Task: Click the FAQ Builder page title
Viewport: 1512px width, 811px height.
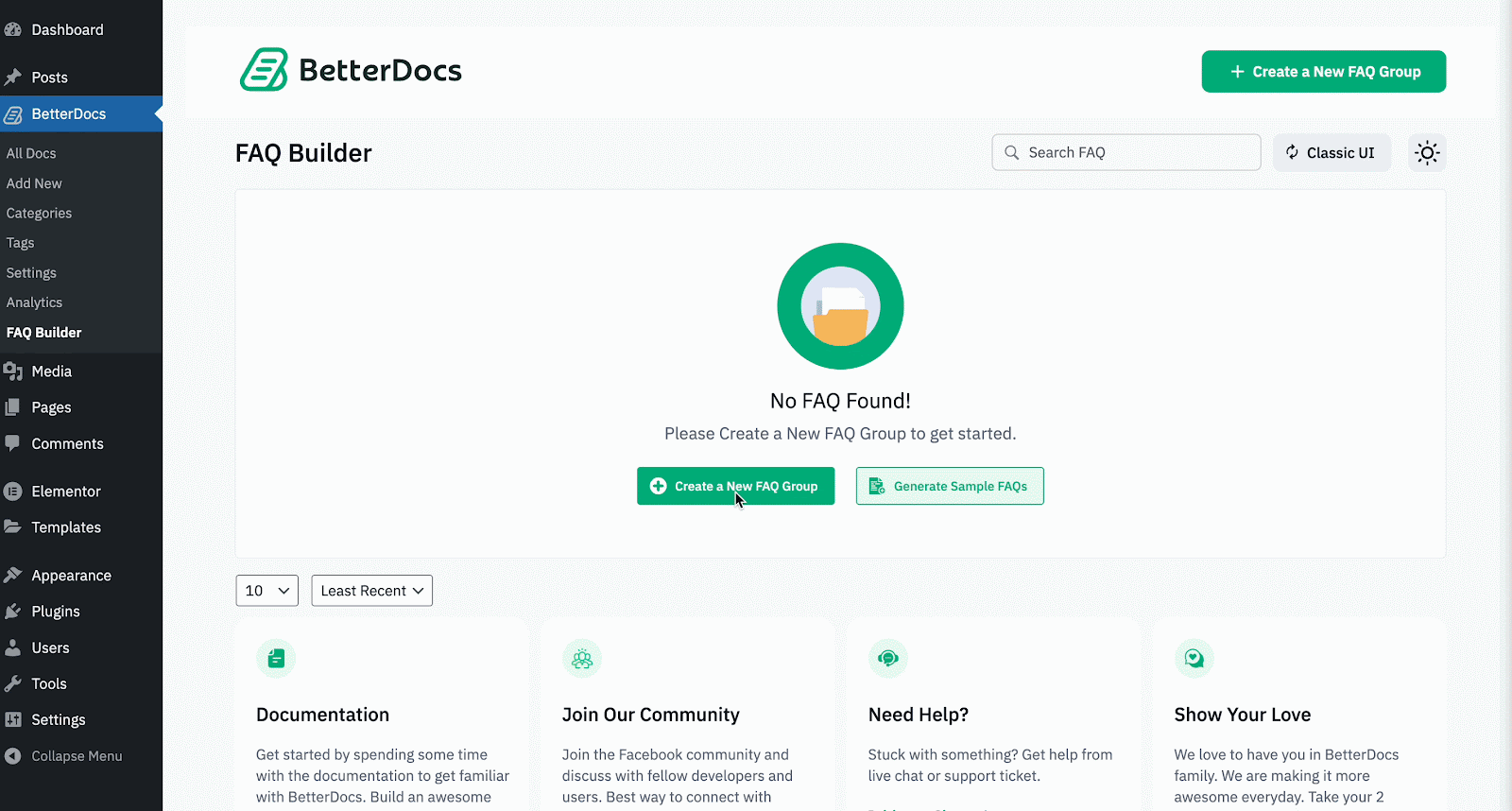Action: click(x=303, y=153)
